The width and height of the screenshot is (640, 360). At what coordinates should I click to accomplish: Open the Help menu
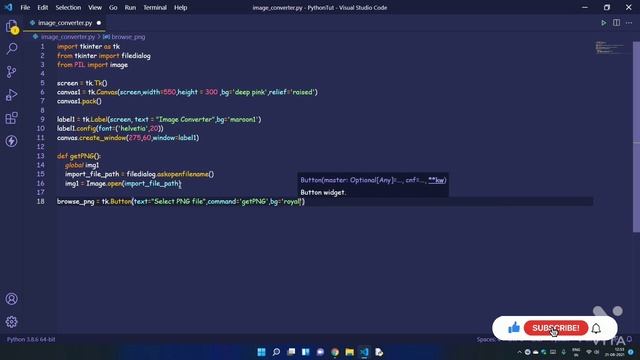[x=180, y=7]
